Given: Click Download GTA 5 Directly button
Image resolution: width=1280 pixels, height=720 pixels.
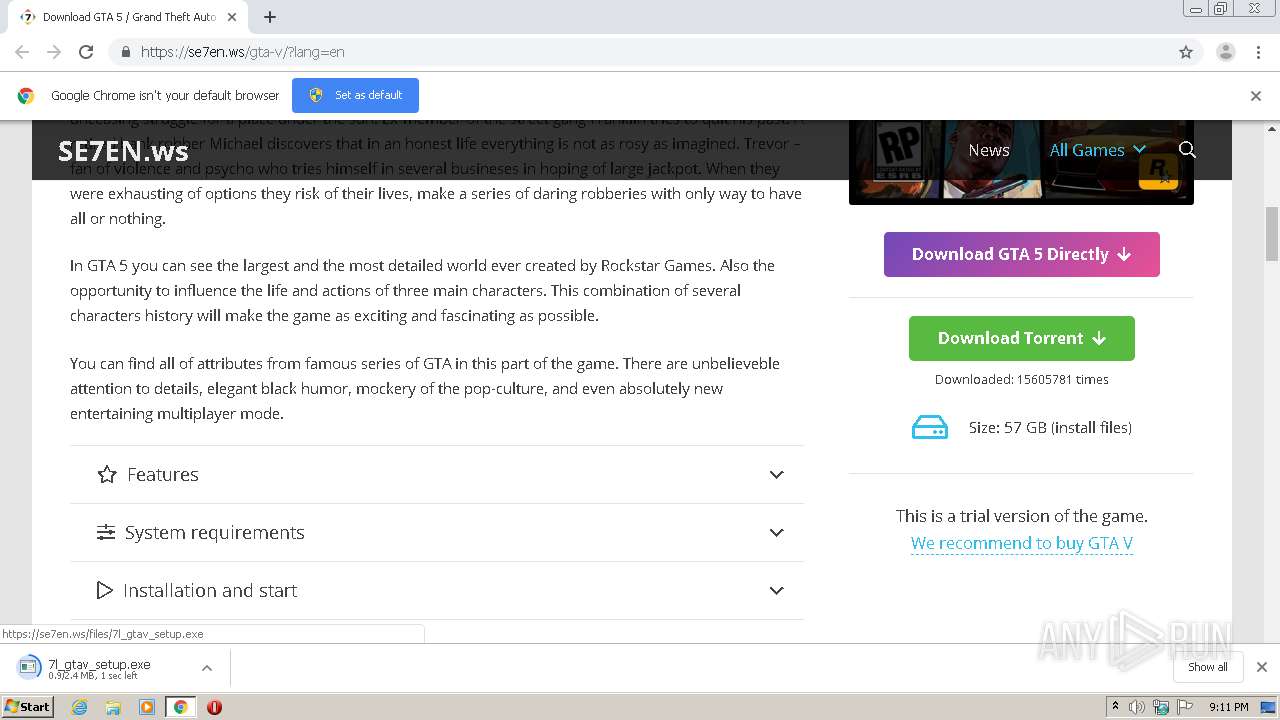Looking at the screenshot, I should pyautogui.click(x=1022, y=254).
